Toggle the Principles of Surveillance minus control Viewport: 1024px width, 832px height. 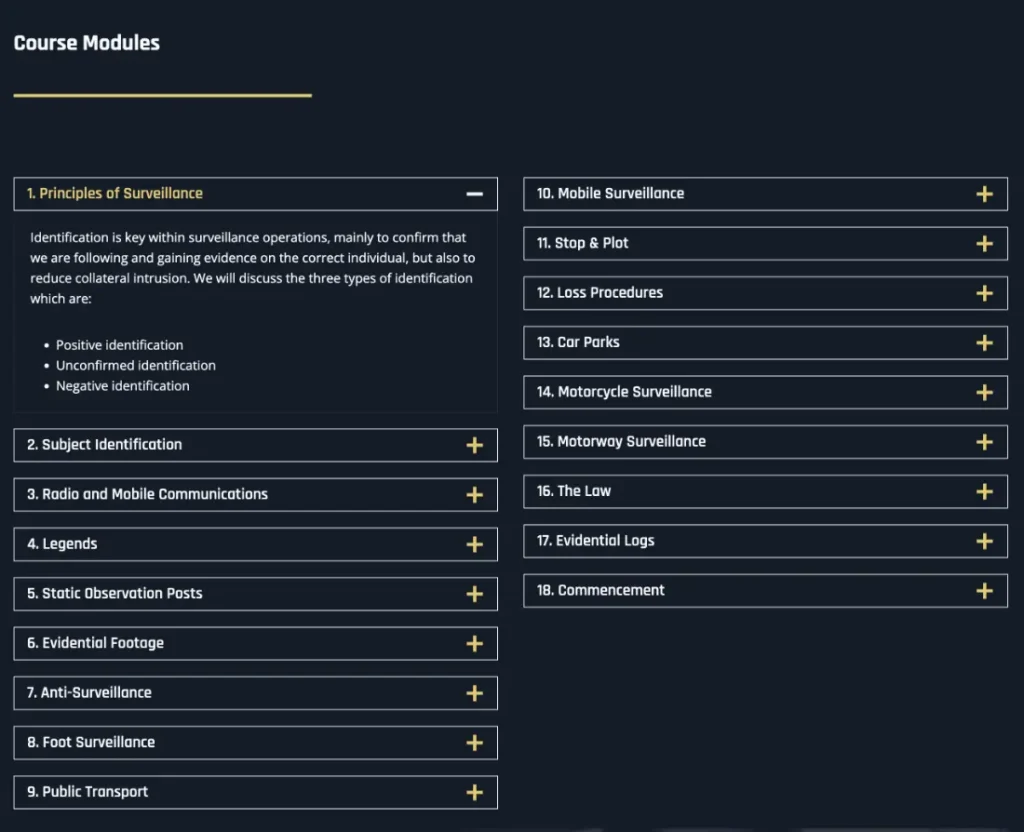click(475, 193)
